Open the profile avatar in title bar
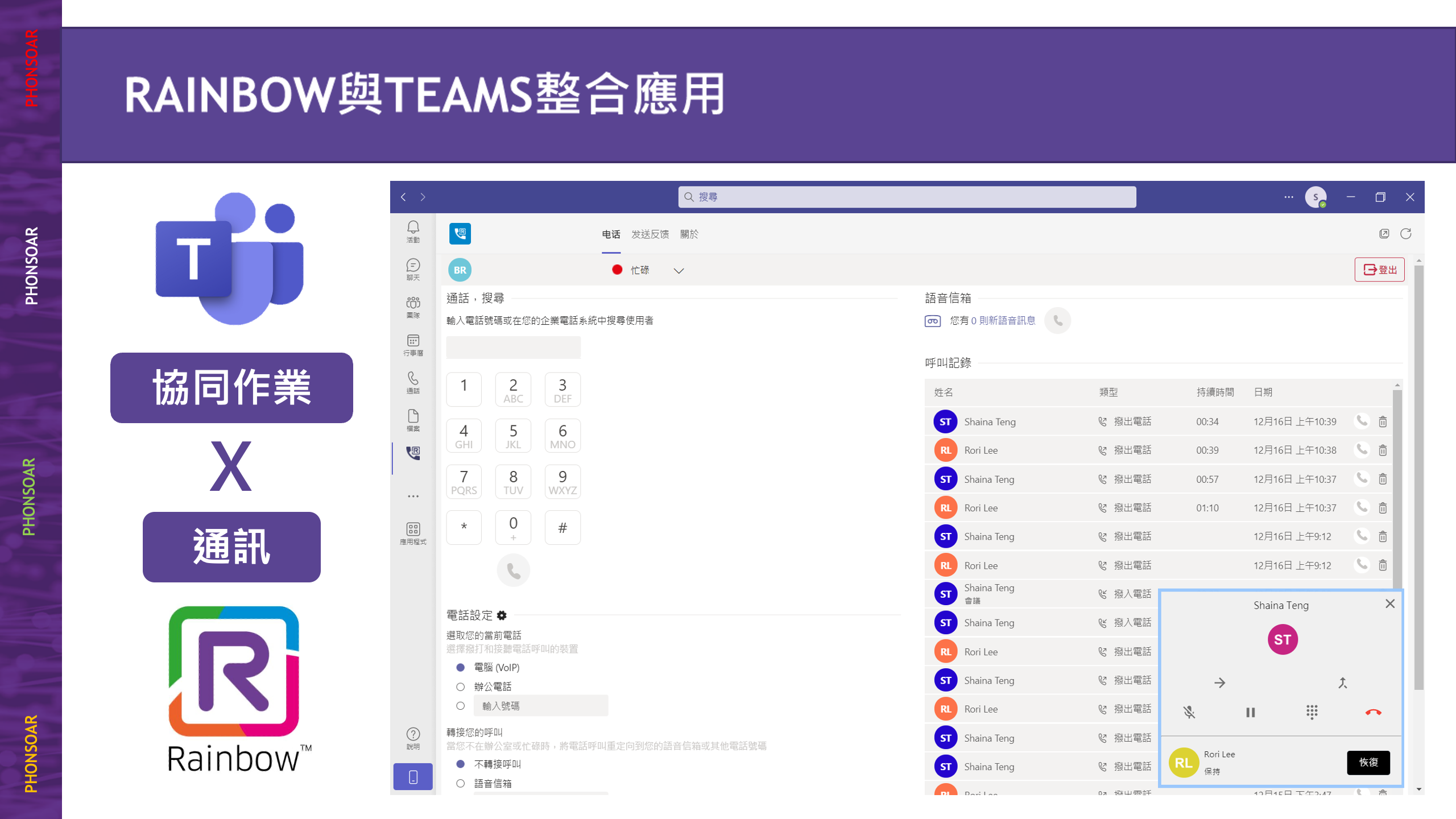This screenshot has width=1456, height=819. pos(1316,197)
